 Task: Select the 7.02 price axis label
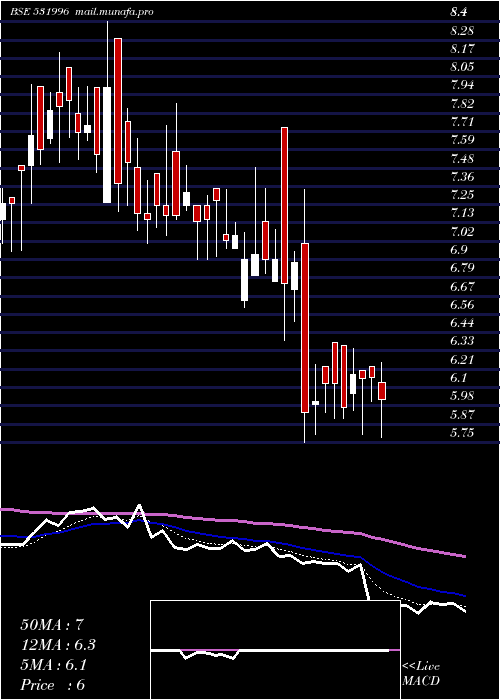point(462,232)
